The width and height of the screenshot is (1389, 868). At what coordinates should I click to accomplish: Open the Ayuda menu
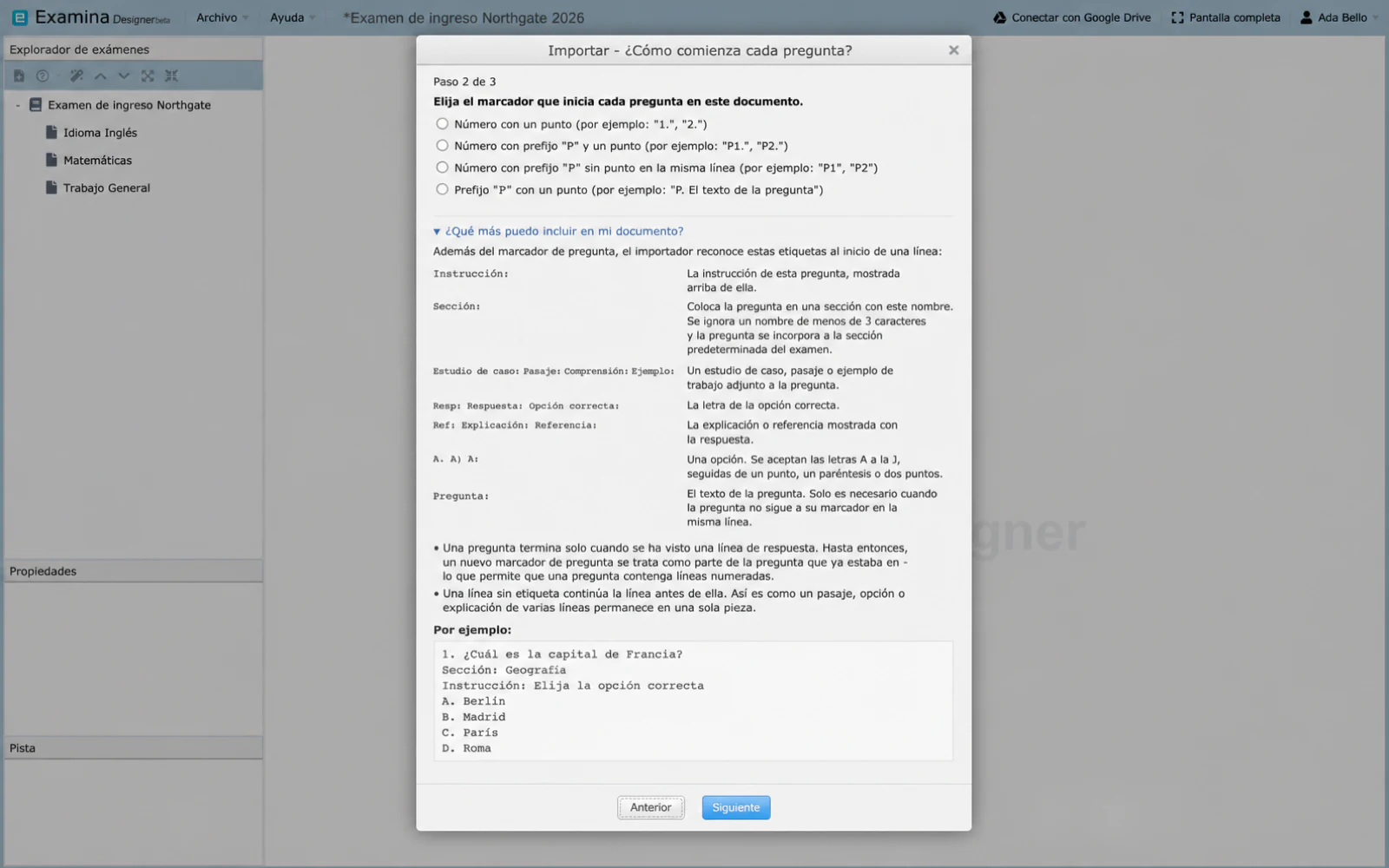tap(293, 17)
